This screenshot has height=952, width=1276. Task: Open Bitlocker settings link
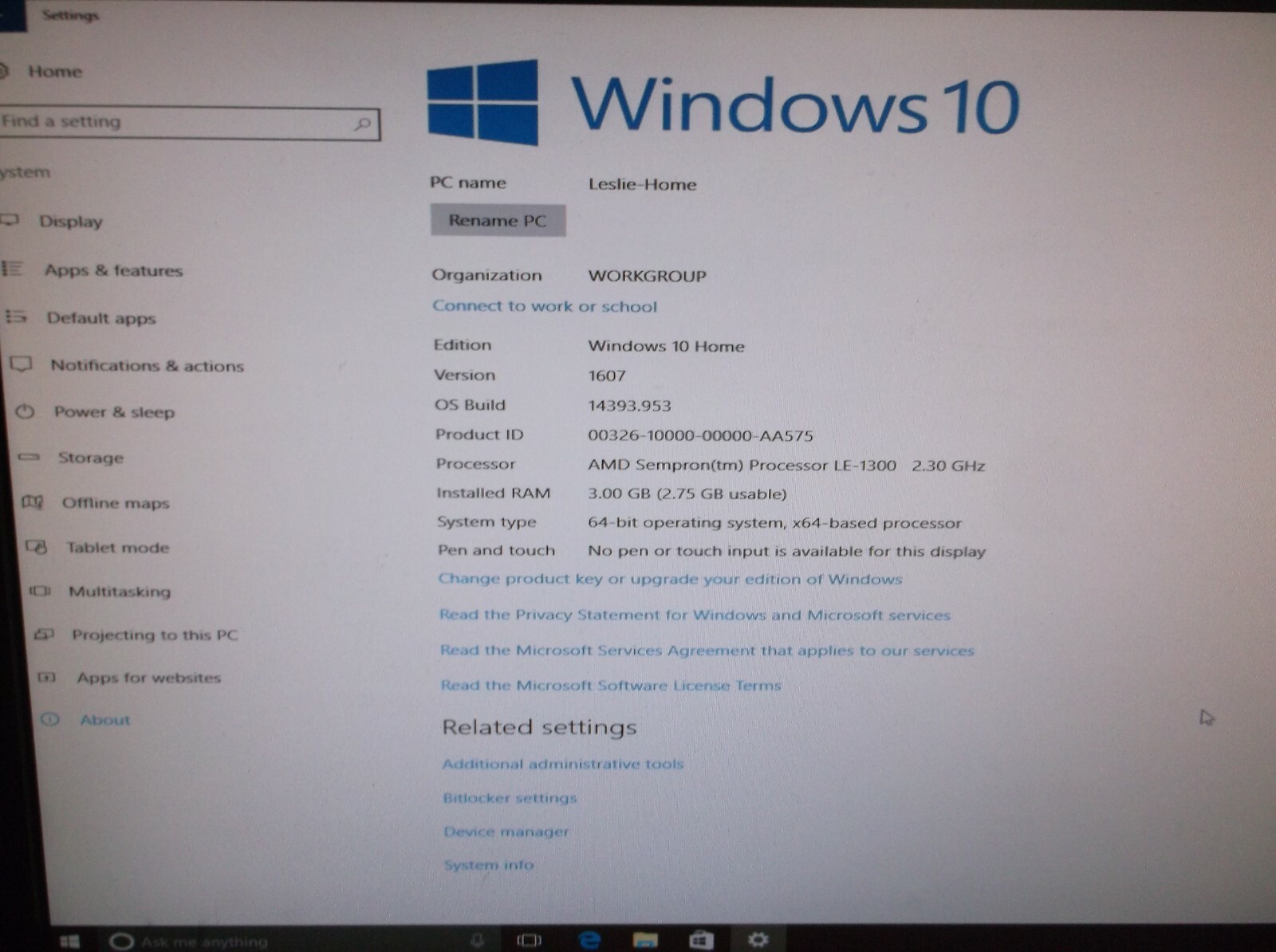pos(510,798)
